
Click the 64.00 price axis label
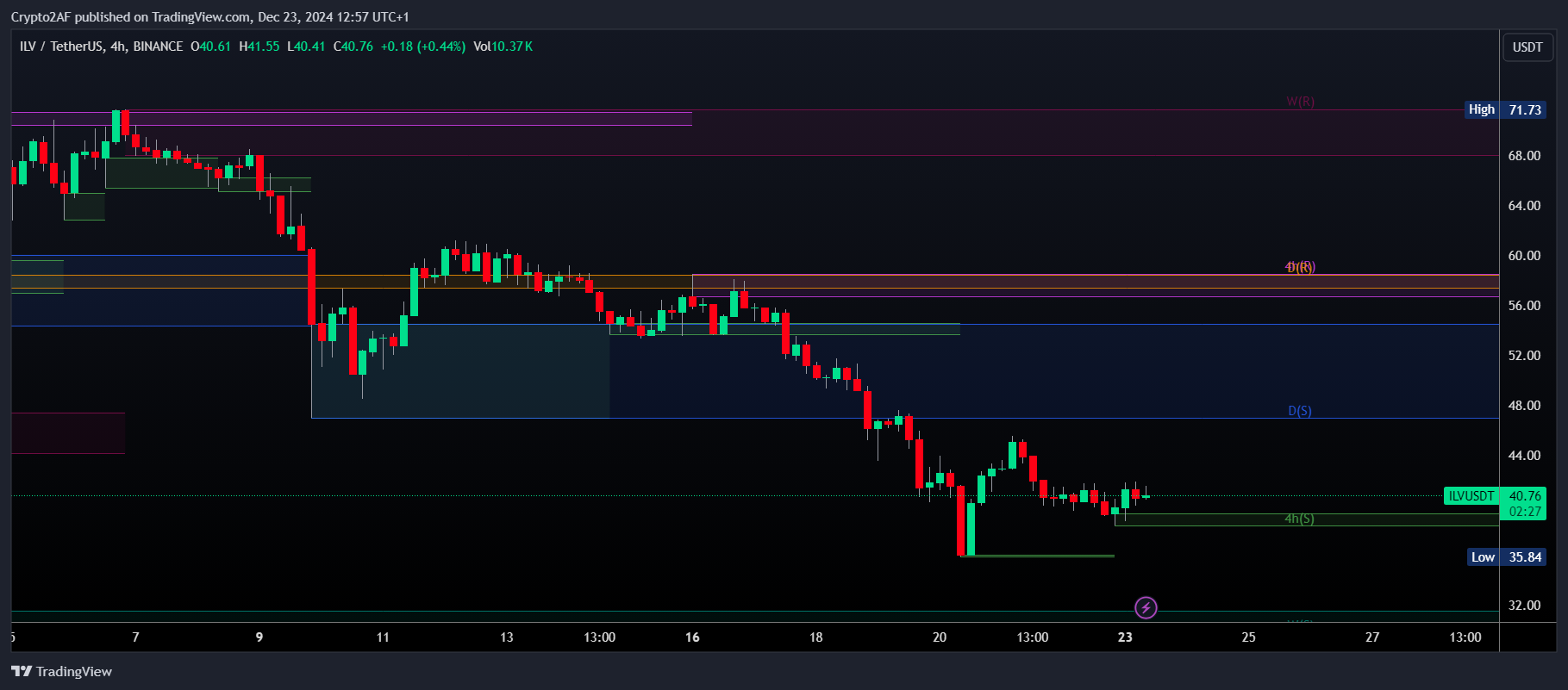pos(1524,206)
